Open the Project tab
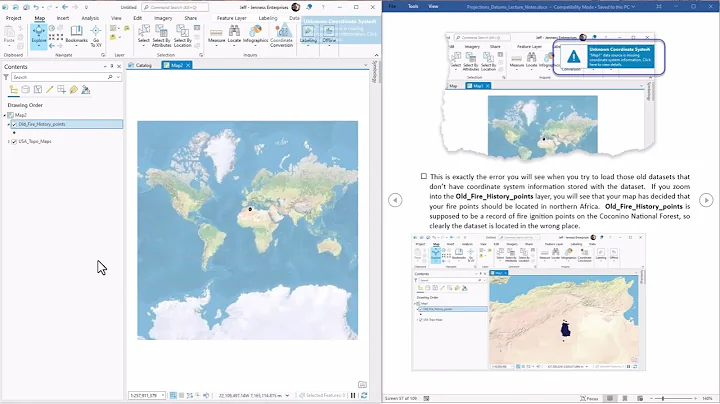Image resolution: width=720 pixels, height=404 pixels. [13, 18]
